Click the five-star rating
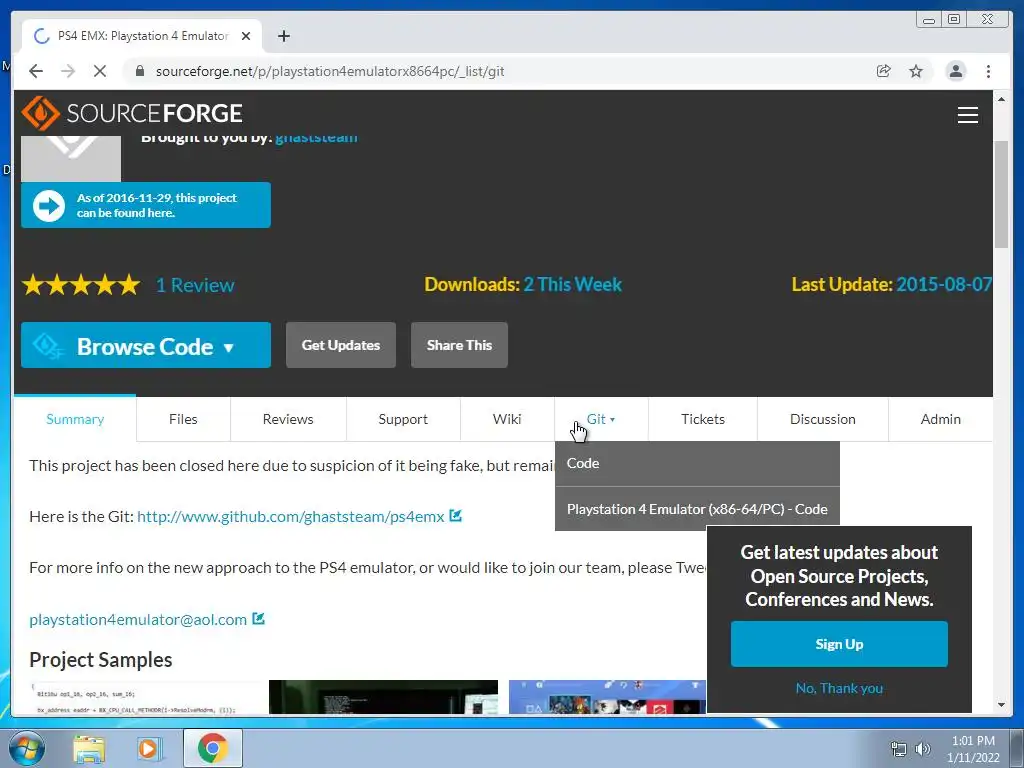Viewport: 1024px width, 768px height. [x=81, y=285]
